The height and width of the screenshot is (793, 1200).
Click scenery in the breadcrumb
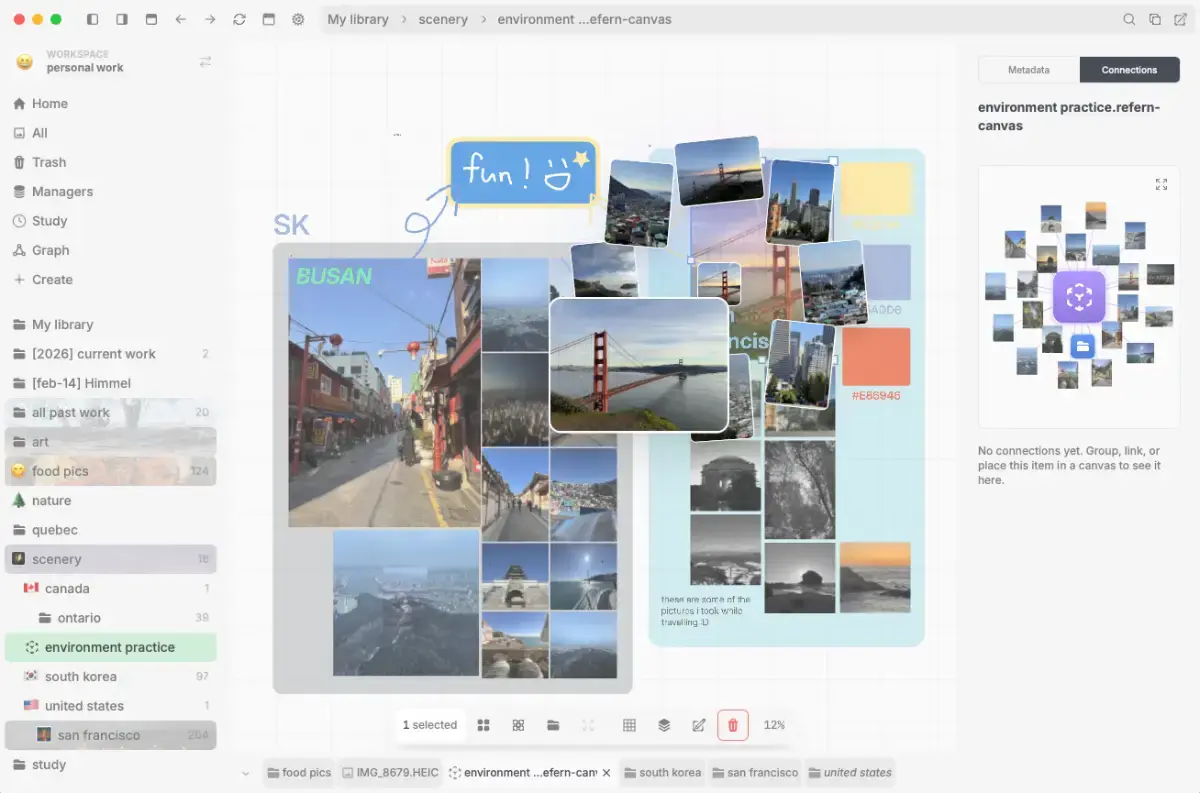(443, 19)
